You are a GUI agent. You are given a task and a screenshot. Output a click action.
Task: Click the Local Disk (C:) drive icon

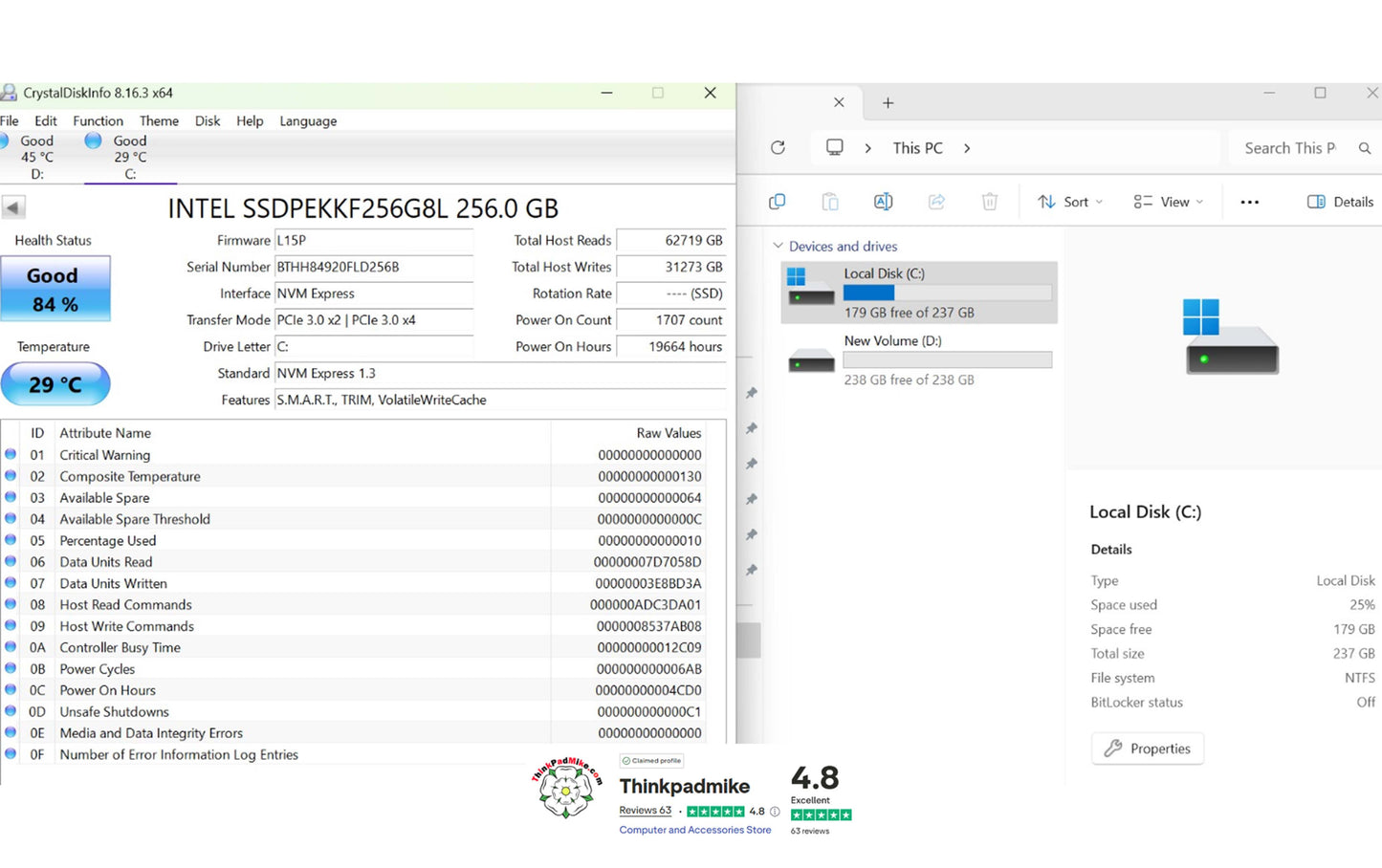[810, 287]
